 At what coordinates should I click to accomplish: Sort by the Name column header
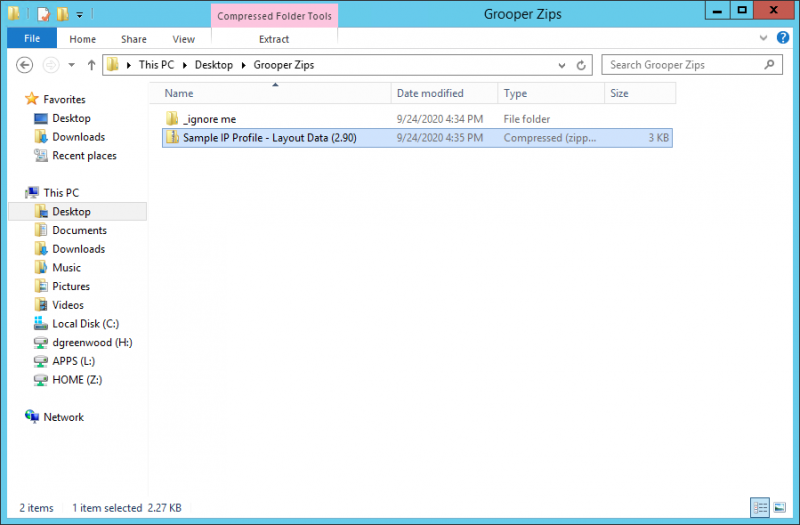(270, 93)
